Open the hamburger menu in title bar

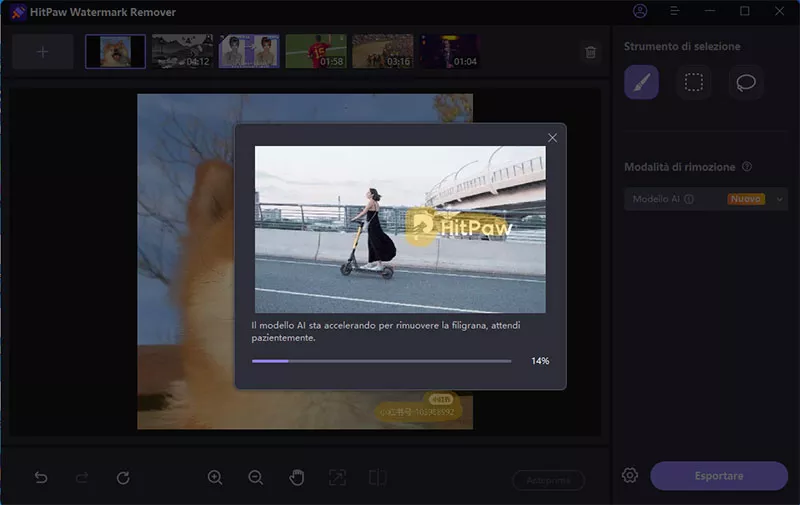tap(676, 11)
